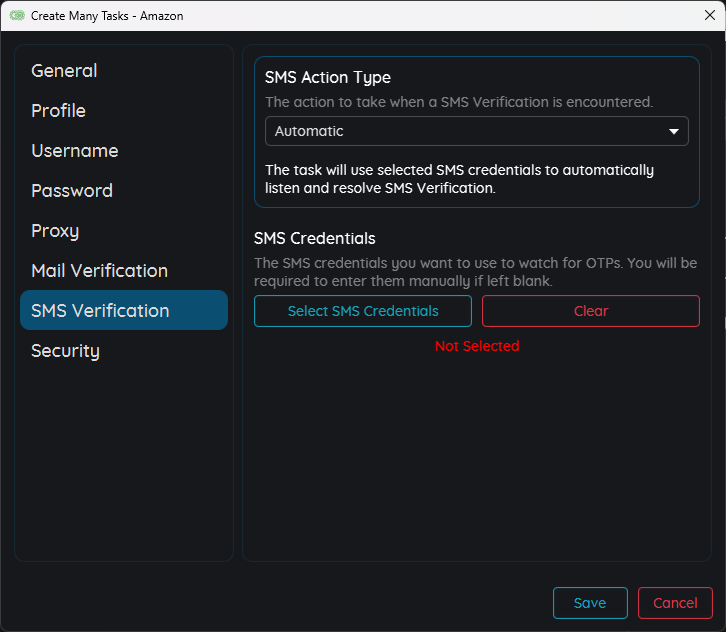Go to the Username tab

(74, 151)
